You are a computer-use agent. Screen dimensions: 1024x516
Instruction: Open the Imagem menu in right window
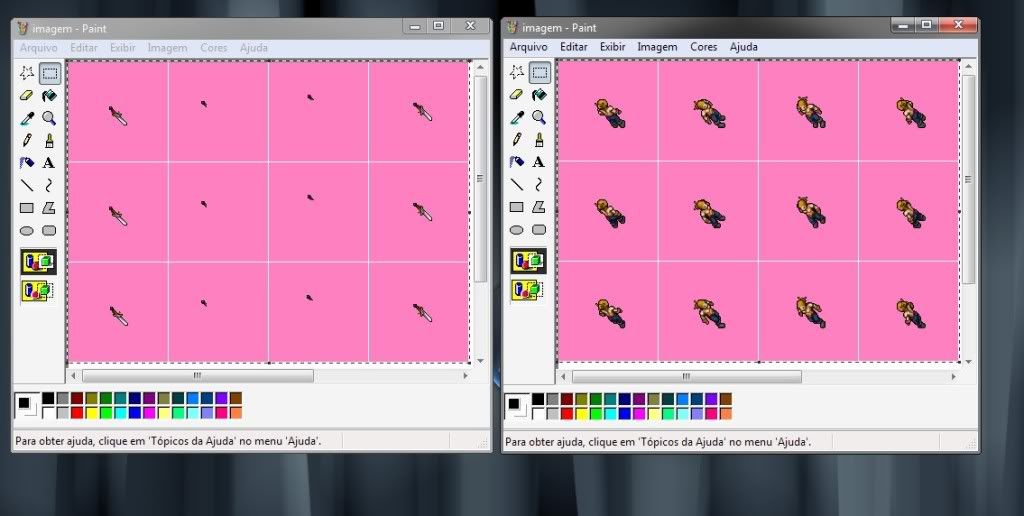coord(657,47)
